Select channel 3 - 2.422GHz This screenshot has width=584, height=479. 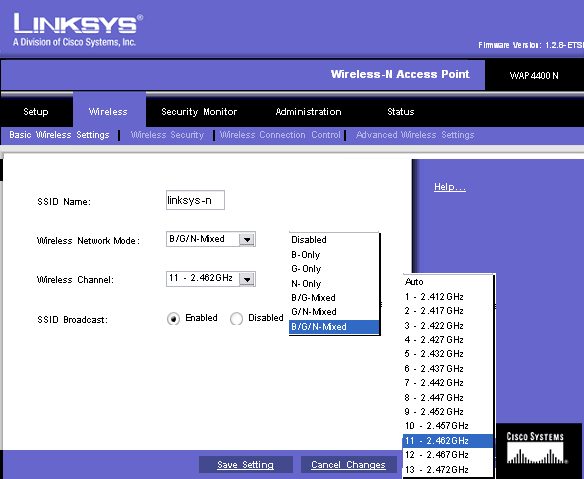(x=448, y=326)
